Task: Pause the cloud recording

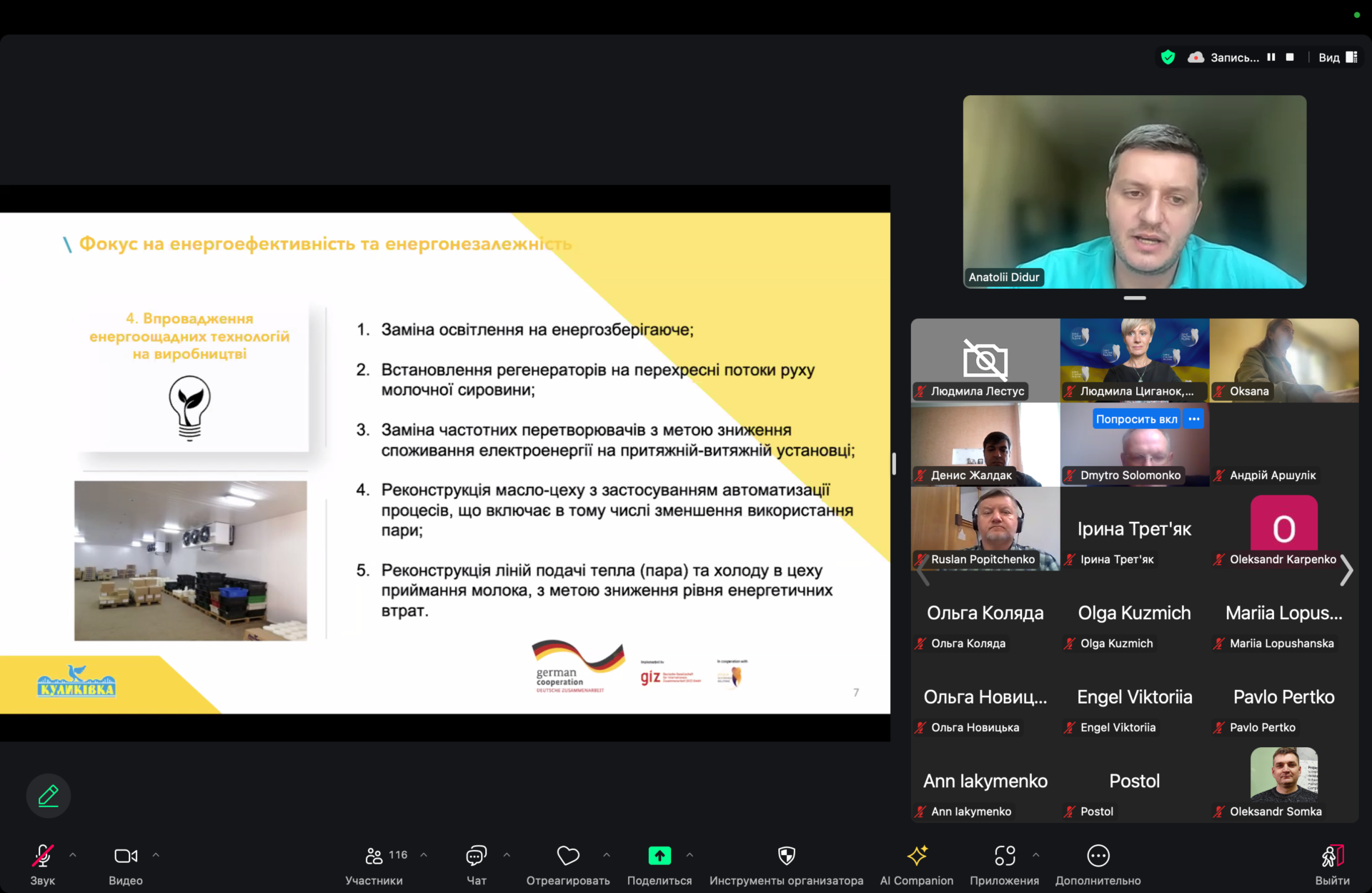Action: [x=1271, y=57]
